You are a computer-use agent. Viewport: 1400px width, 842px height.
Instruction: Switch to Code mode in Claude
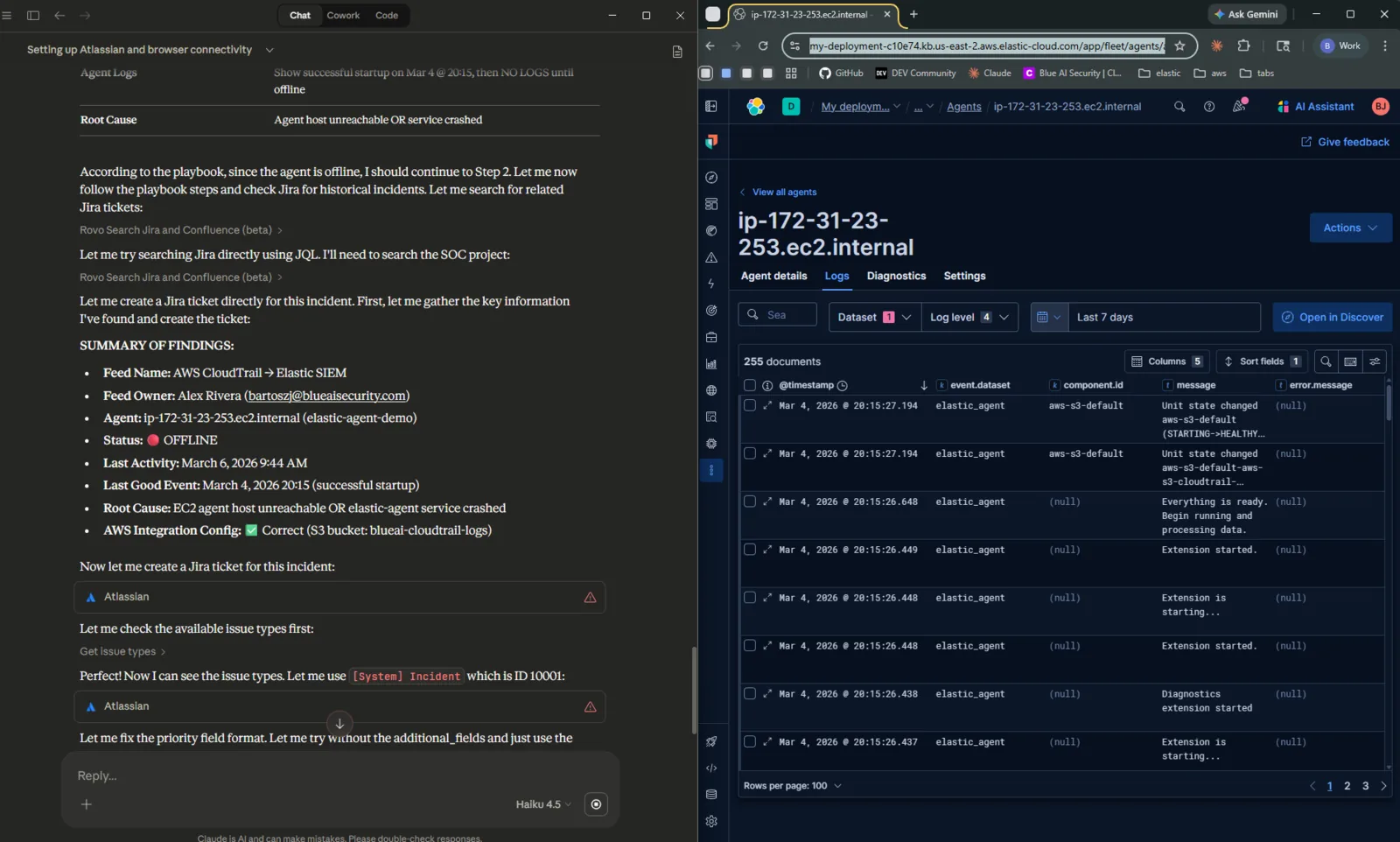(x=387, y=15)
